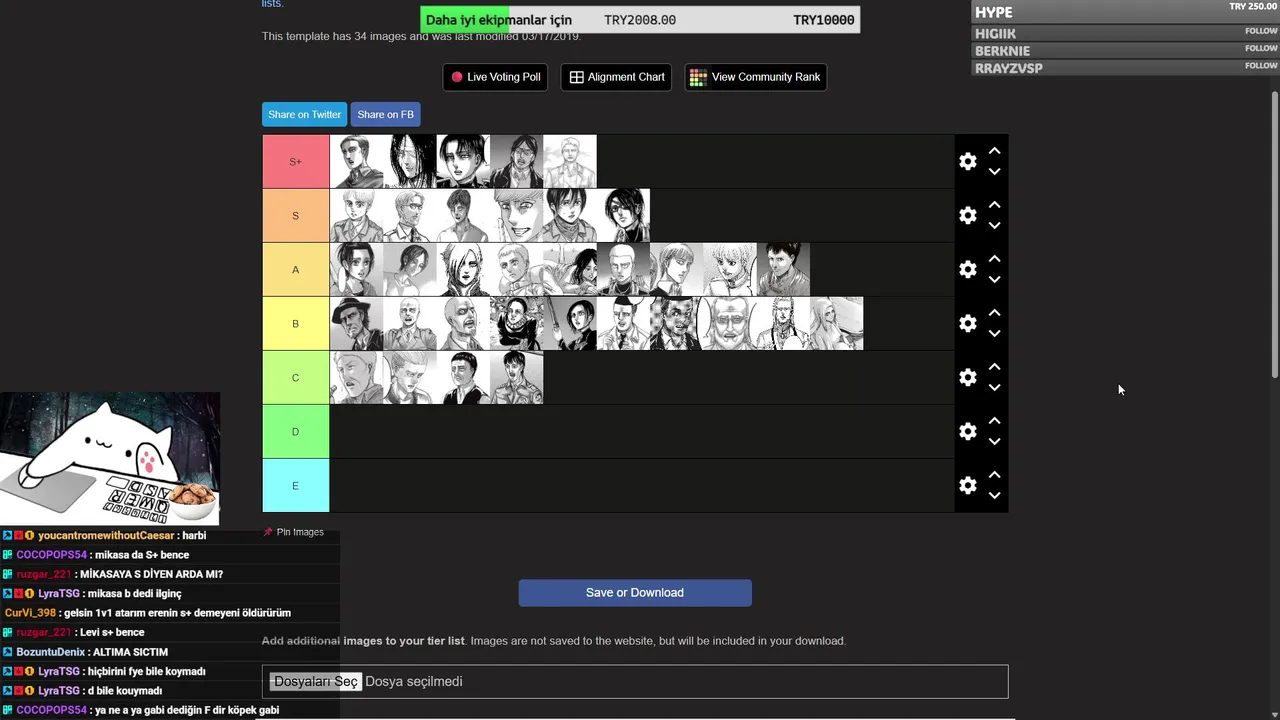Move S+ row down with arrow
This screenshot has height=720, width=1280.
tap(994, 172)
